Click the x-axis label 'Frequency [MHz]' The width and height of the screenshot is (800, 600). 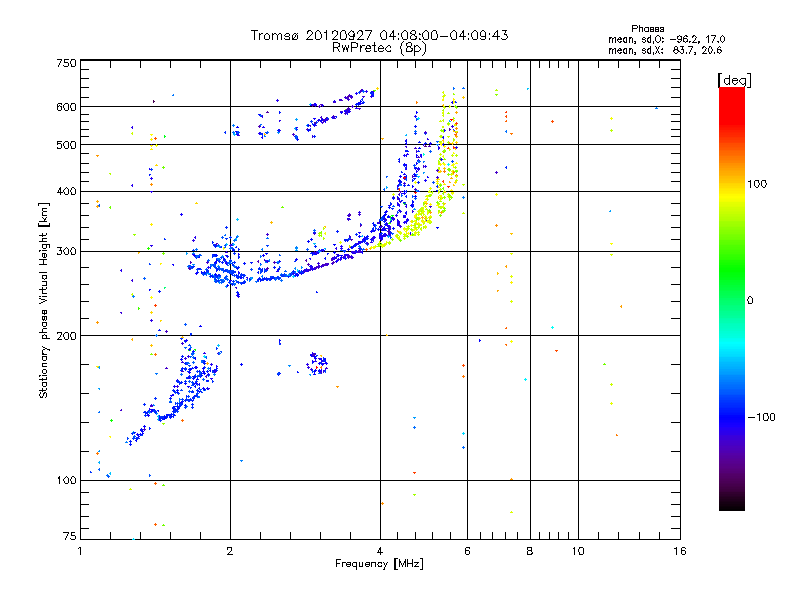pyautogui.click(x=379, y=564)
